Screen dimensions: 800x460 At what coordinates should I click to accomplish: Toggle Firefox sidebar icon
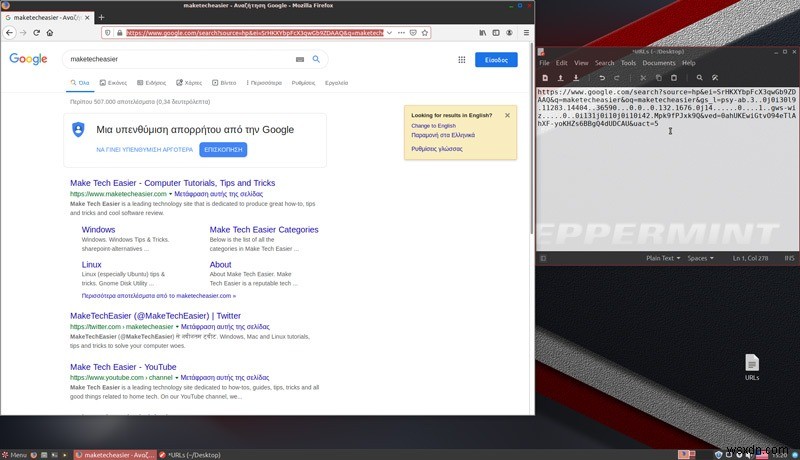tap(496, 33)
